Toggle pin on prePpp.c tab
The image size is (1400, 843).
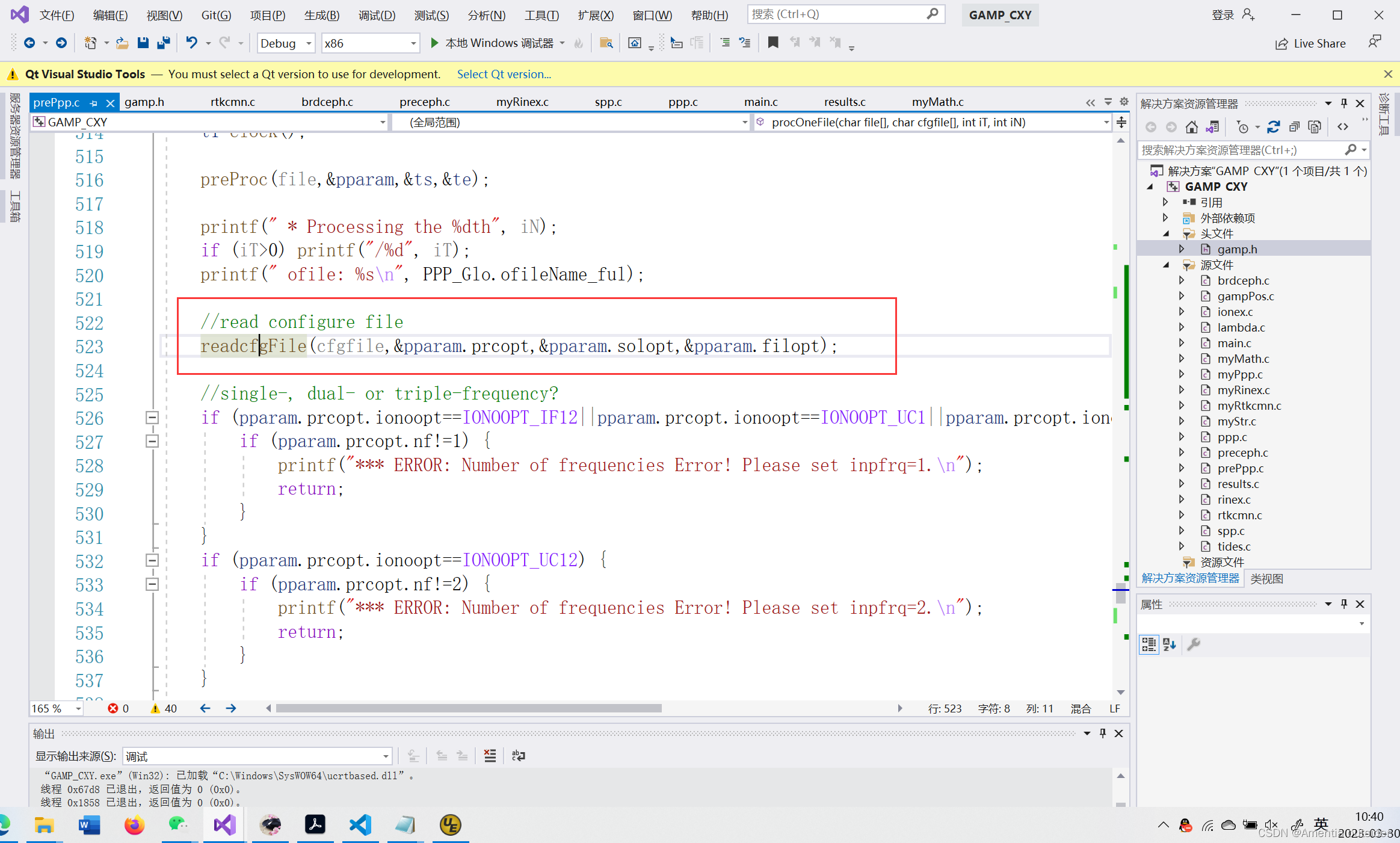pyautogui.click(x=94, y=103)
